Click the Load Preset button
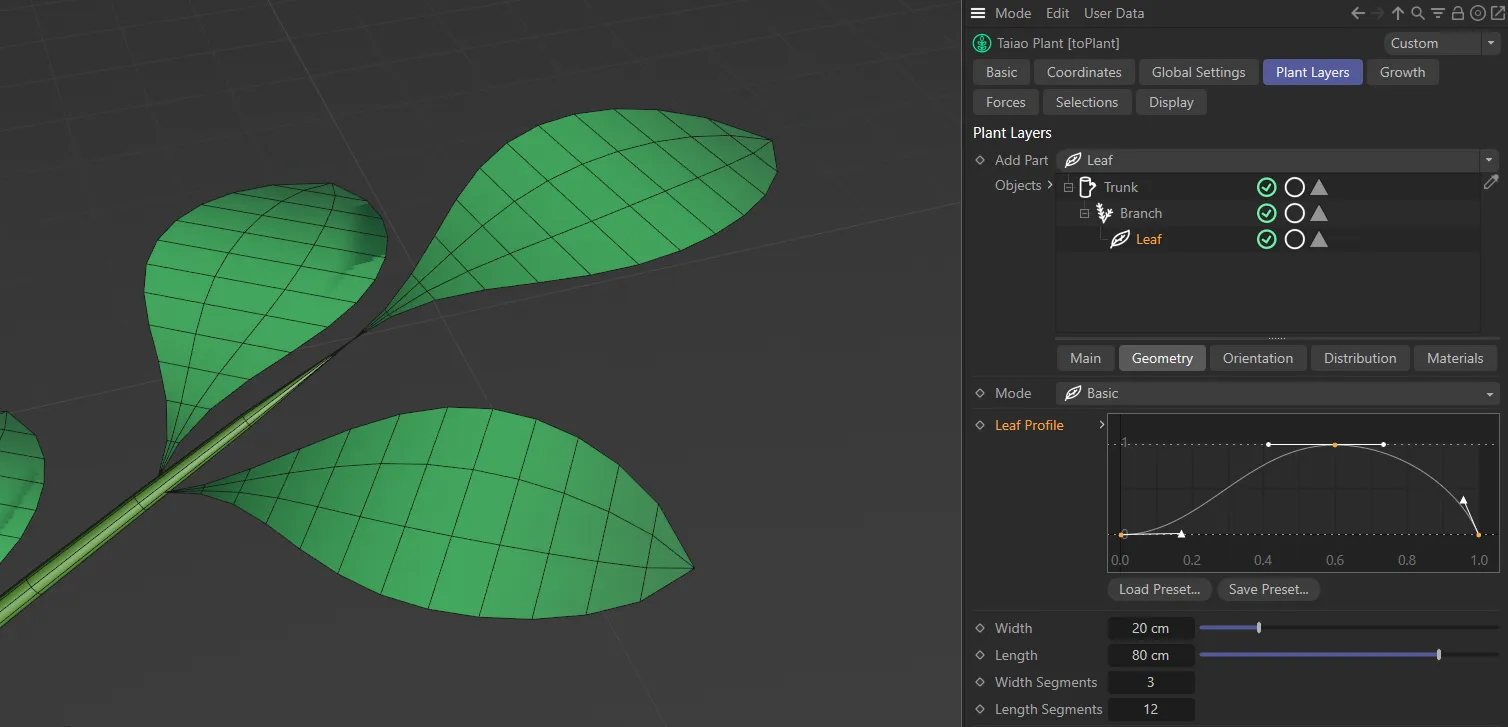The image size is (1508, 727). pos(1159,589)
